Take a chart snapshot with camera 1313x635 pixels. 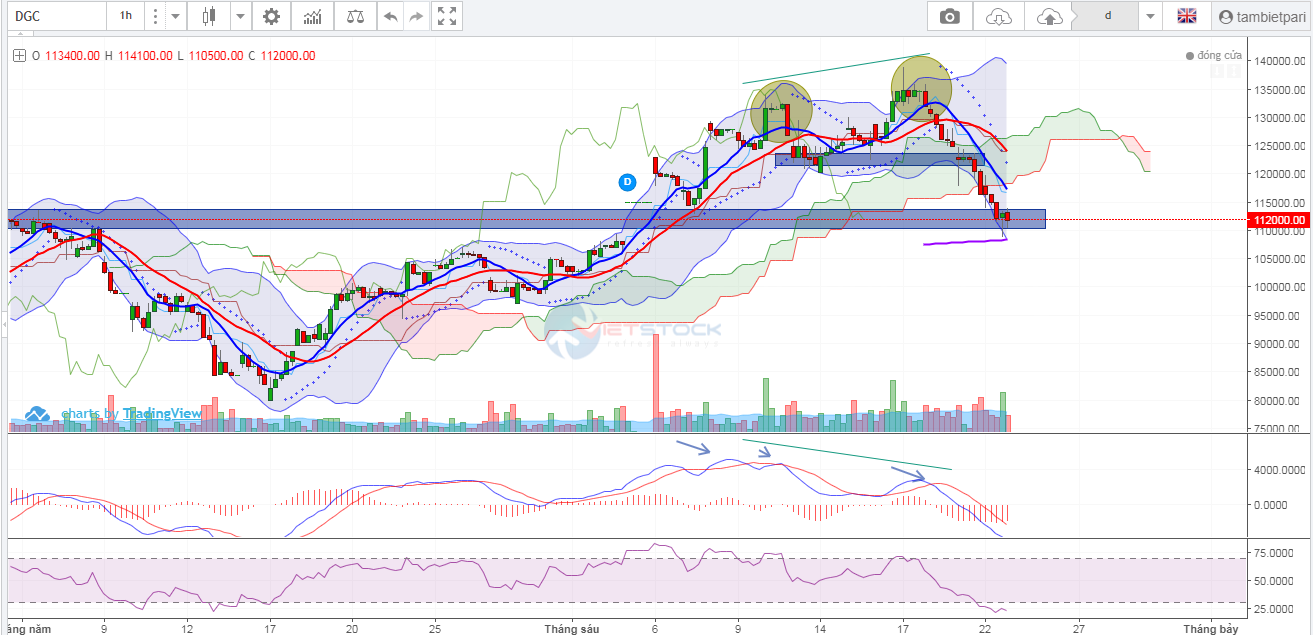coord(949,16)
